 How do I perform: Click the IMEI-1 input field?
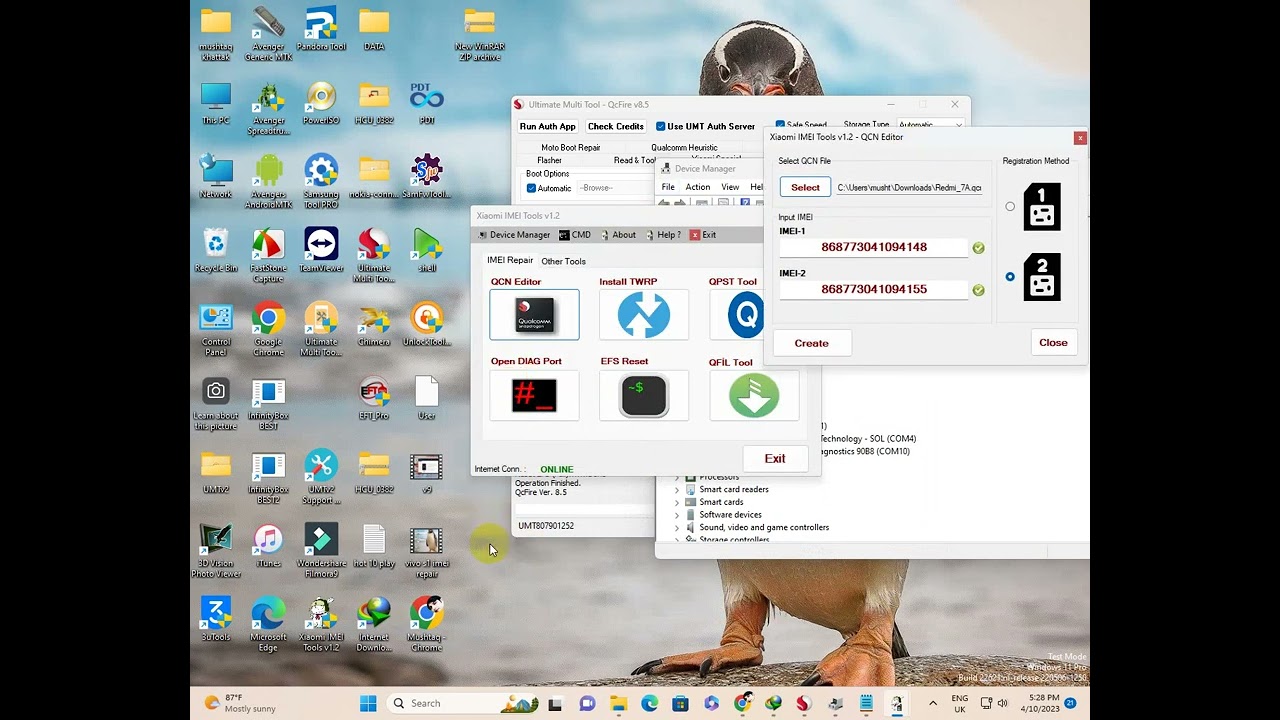pyautogui.click(x=874, y=247)
